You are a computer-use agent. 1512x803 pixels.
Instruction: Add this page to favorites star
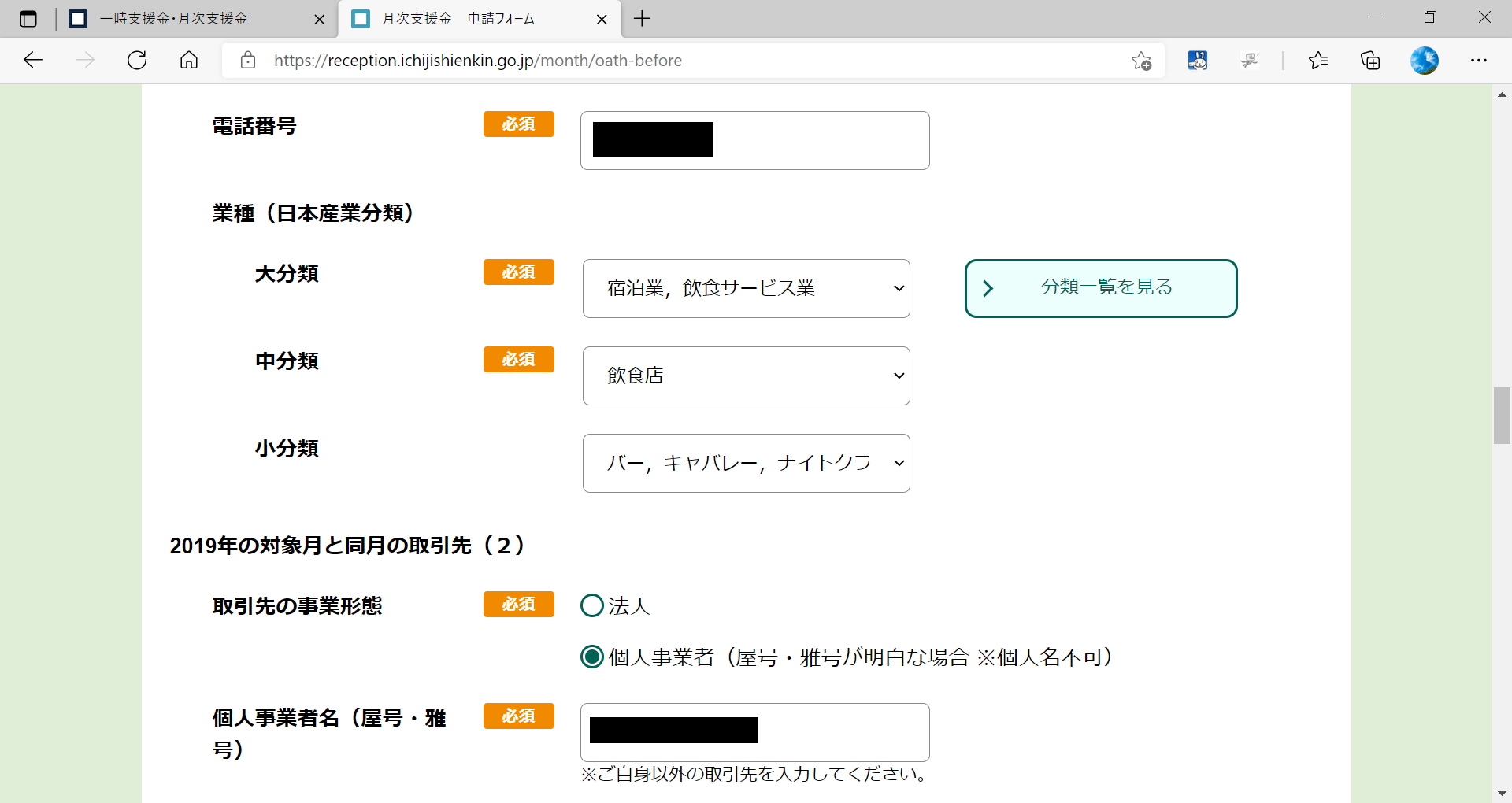(1141, 61)
